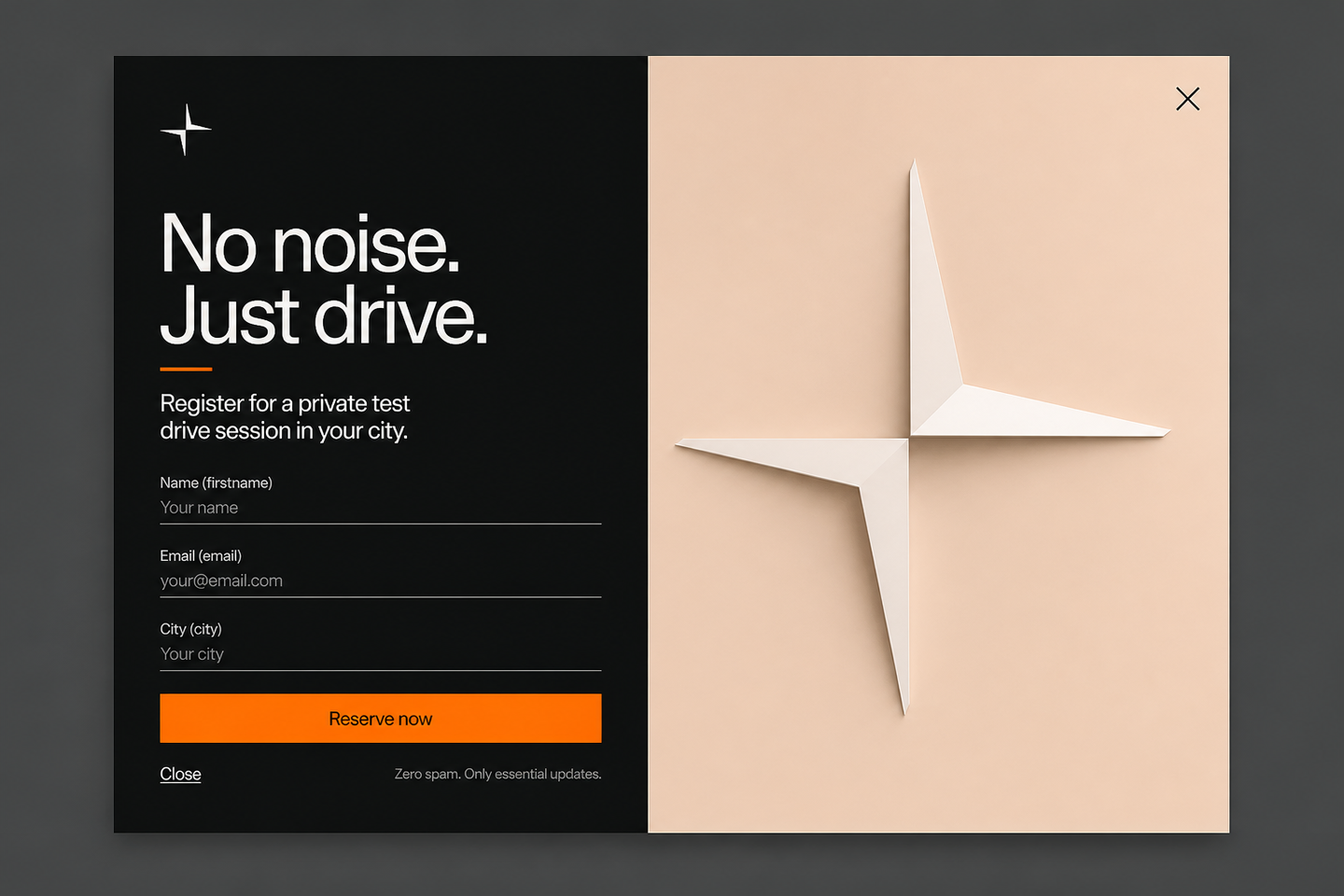The width and height of the screenshot is (1344, 896).
Task: Click the large paper star image
Action: pos(922,437)
